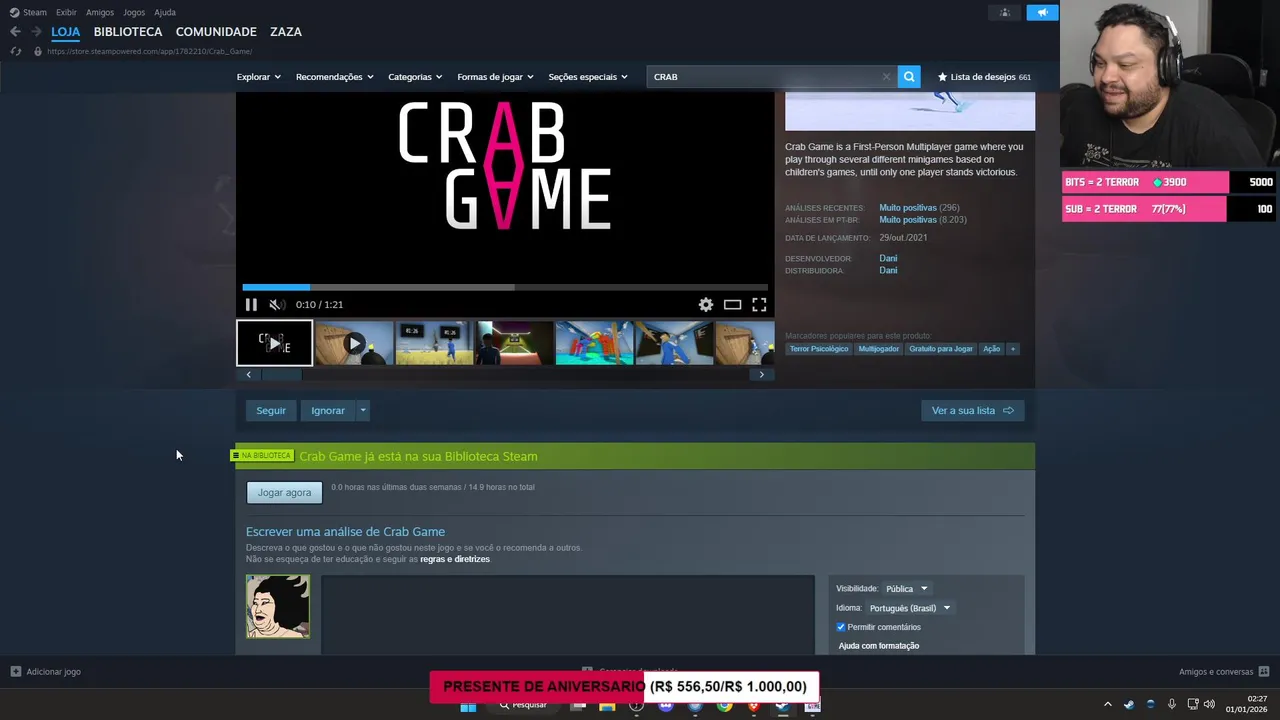Open trailer settings gear icon

coord(706,305)
